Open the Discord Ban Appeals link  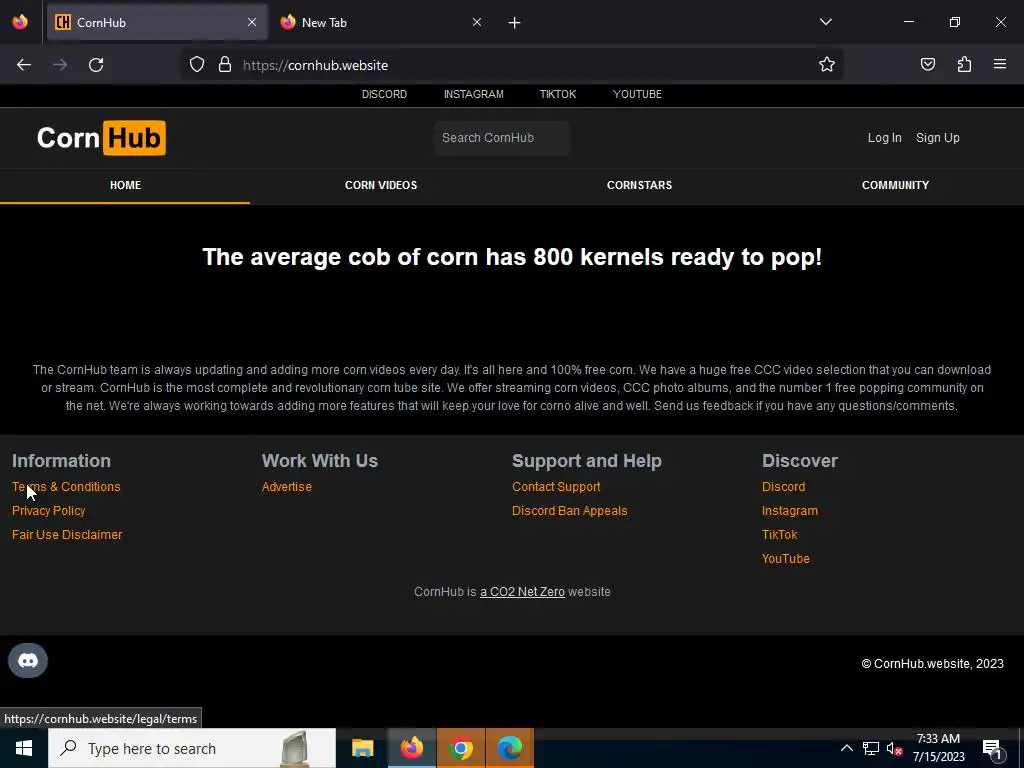tap(569, 511)
